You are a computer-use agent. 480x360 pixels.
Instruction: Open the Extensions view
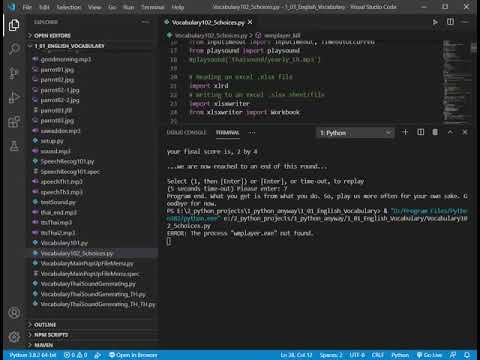(14, 122)
